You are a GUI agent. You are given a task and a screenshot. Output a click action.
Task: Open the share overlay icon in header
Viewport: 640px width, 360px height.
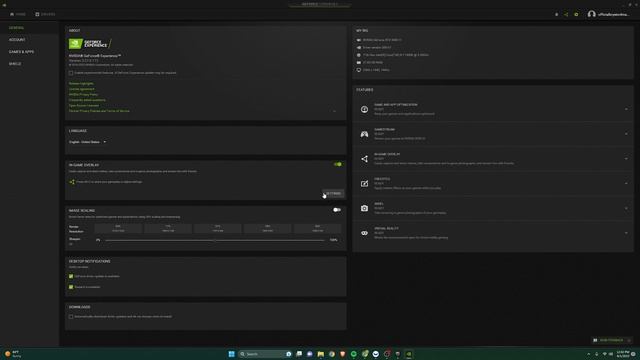tap(566, 14)
